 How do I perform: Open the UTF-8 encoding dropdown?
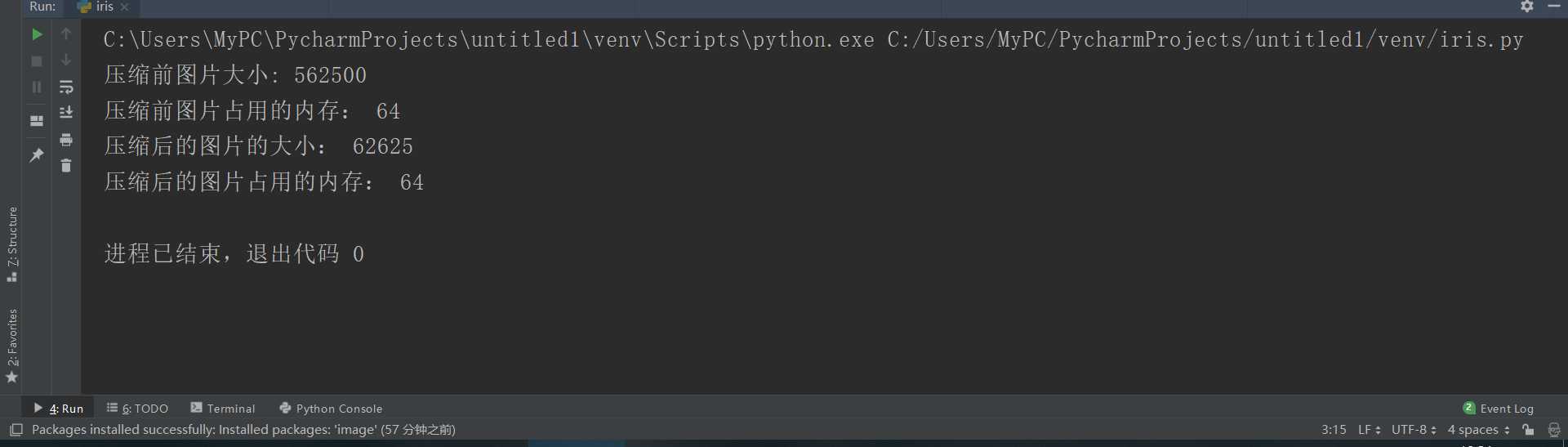pyautogui.click(x=1414, y=430)
